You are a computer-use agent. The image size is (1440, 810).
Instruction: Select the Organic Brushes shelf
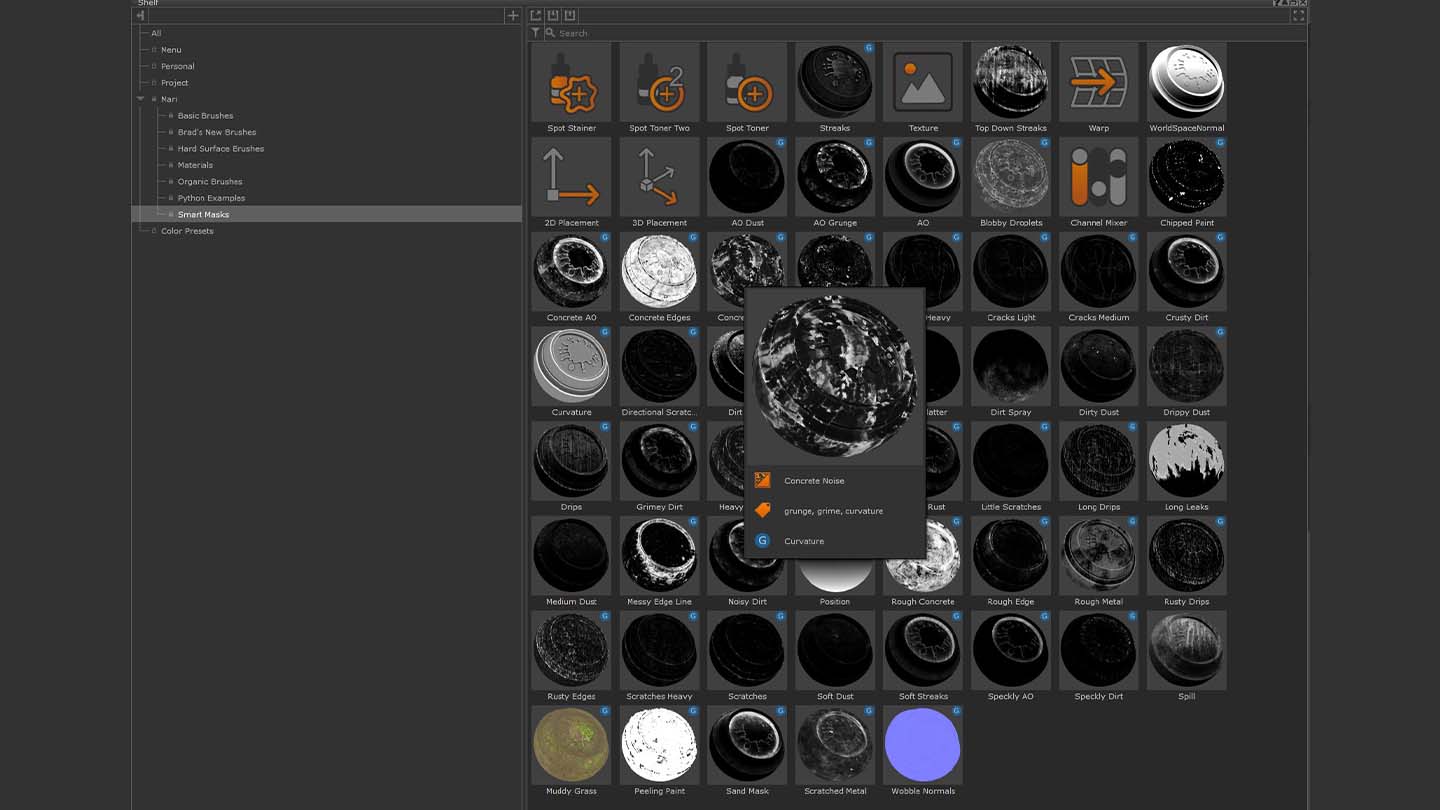click(x=209, y=182)
